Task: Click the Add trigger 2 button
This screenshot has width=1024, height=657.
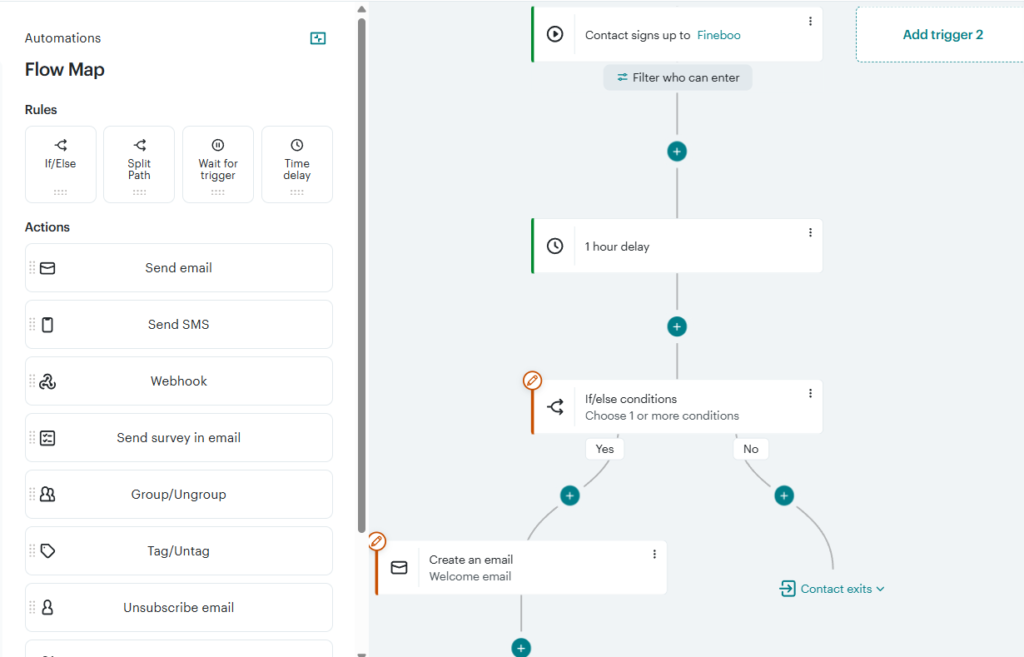Action: pos(942,34)
